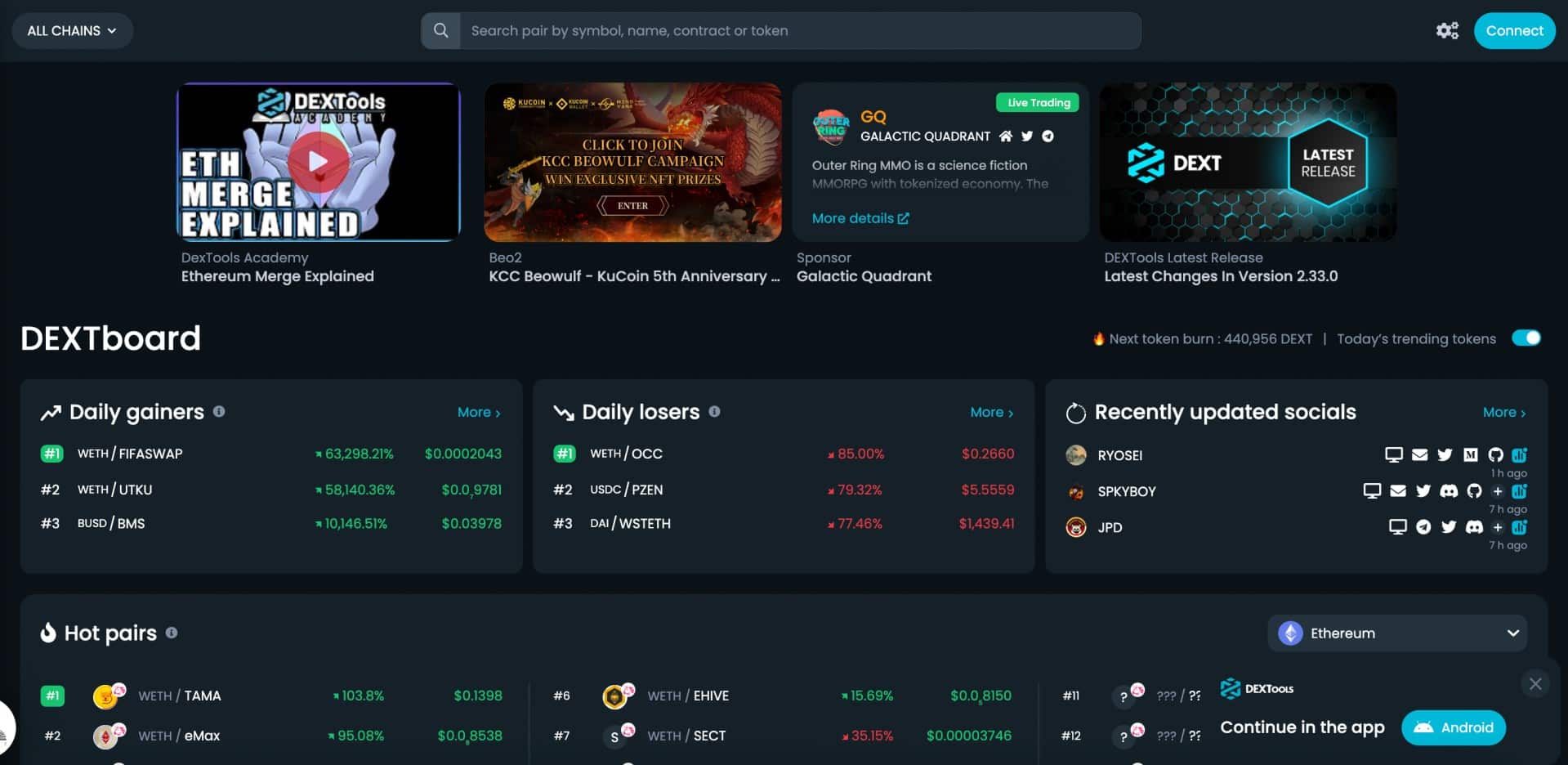Open the KCC Beowulf campaign banner
1568x765 pixels.
632,162
